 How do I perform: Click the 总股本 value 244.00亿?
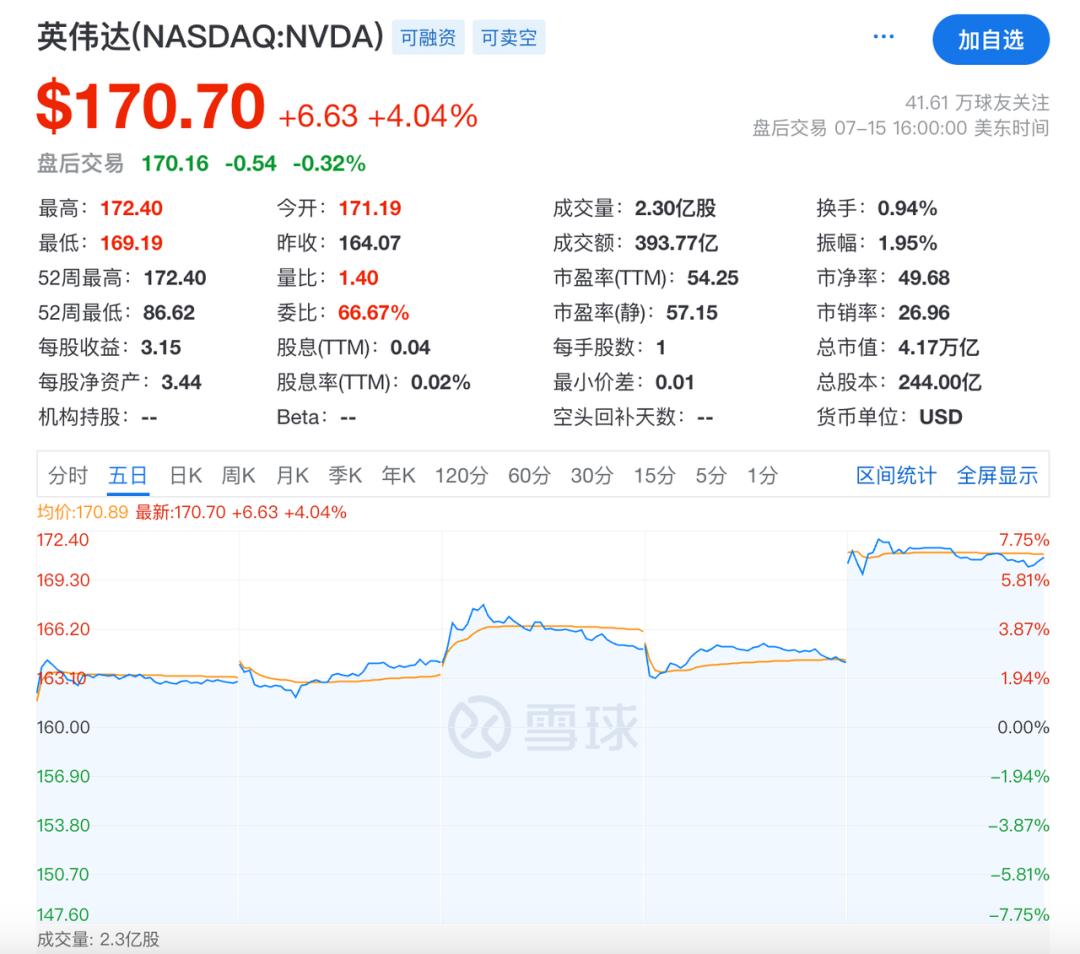[x=940, y=382]
